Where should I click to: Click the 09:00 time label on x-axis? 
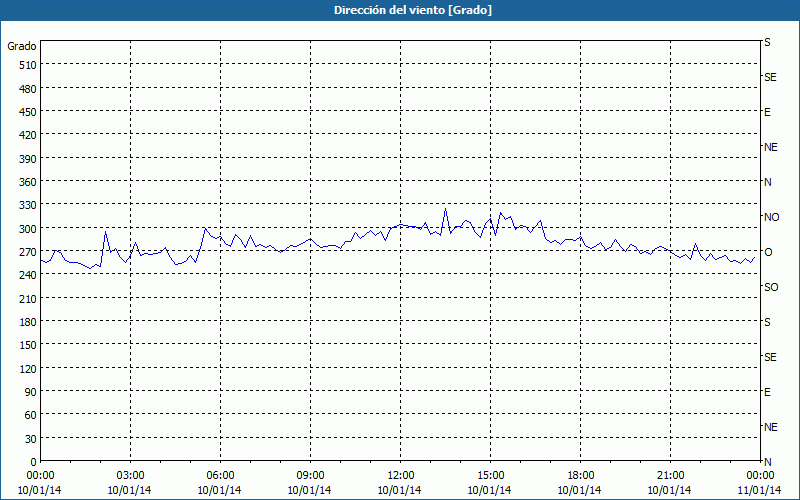coord(310,476)
